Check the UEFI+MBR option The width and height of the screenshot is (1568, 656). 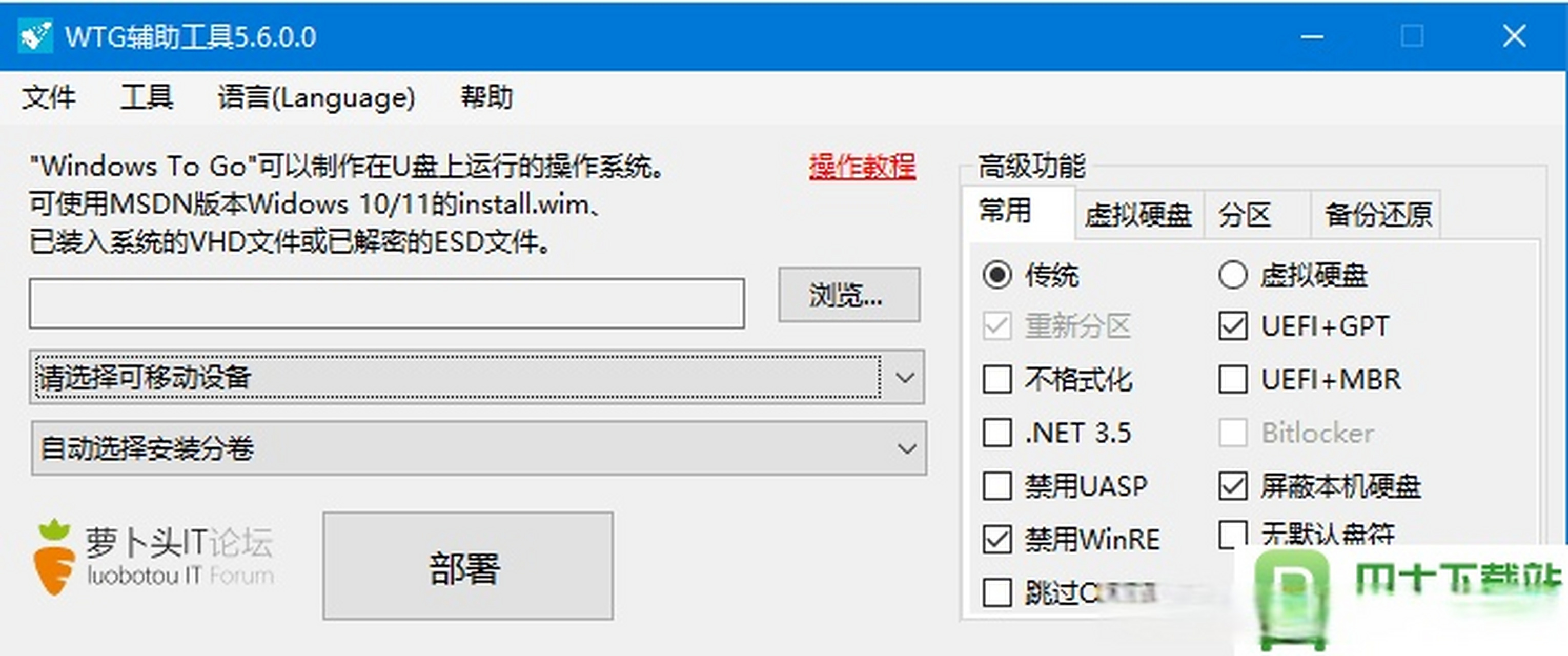tap(1234, 379)
